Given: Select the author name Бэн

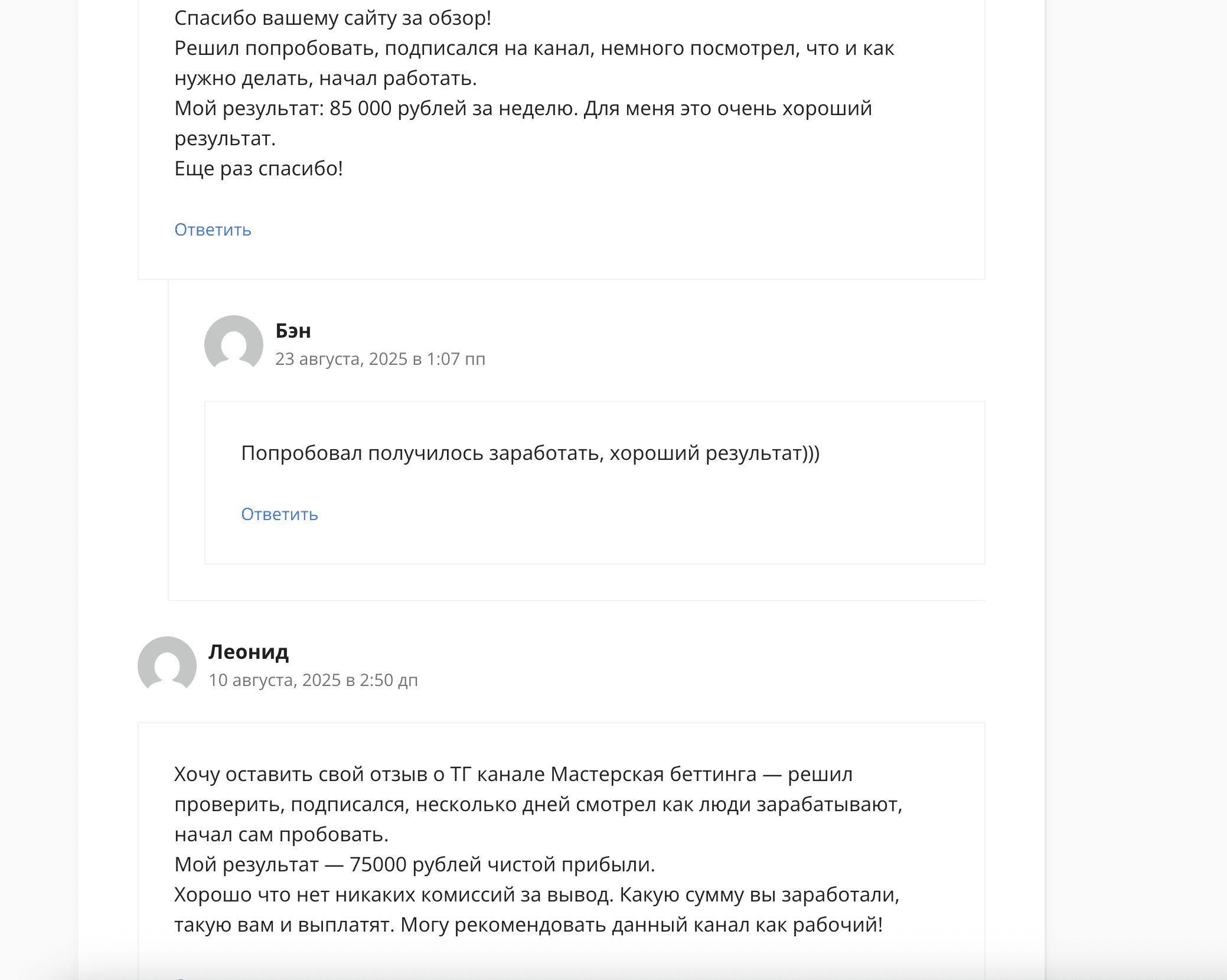Looking at the screenshot, I should (x=293, y=331).
